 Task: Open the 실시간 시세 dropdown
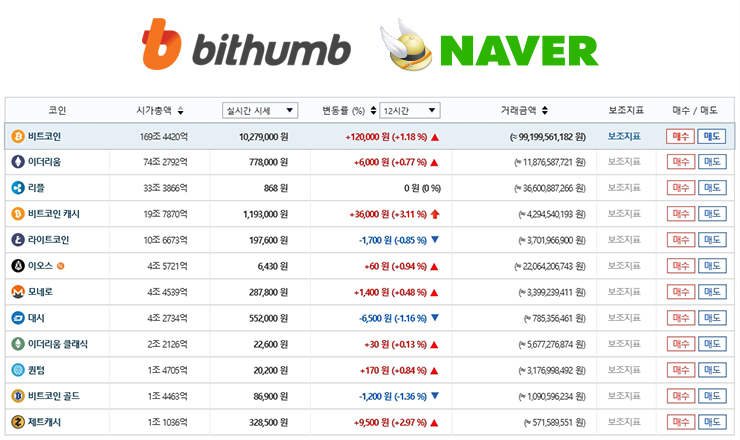(x=260, y=110)
